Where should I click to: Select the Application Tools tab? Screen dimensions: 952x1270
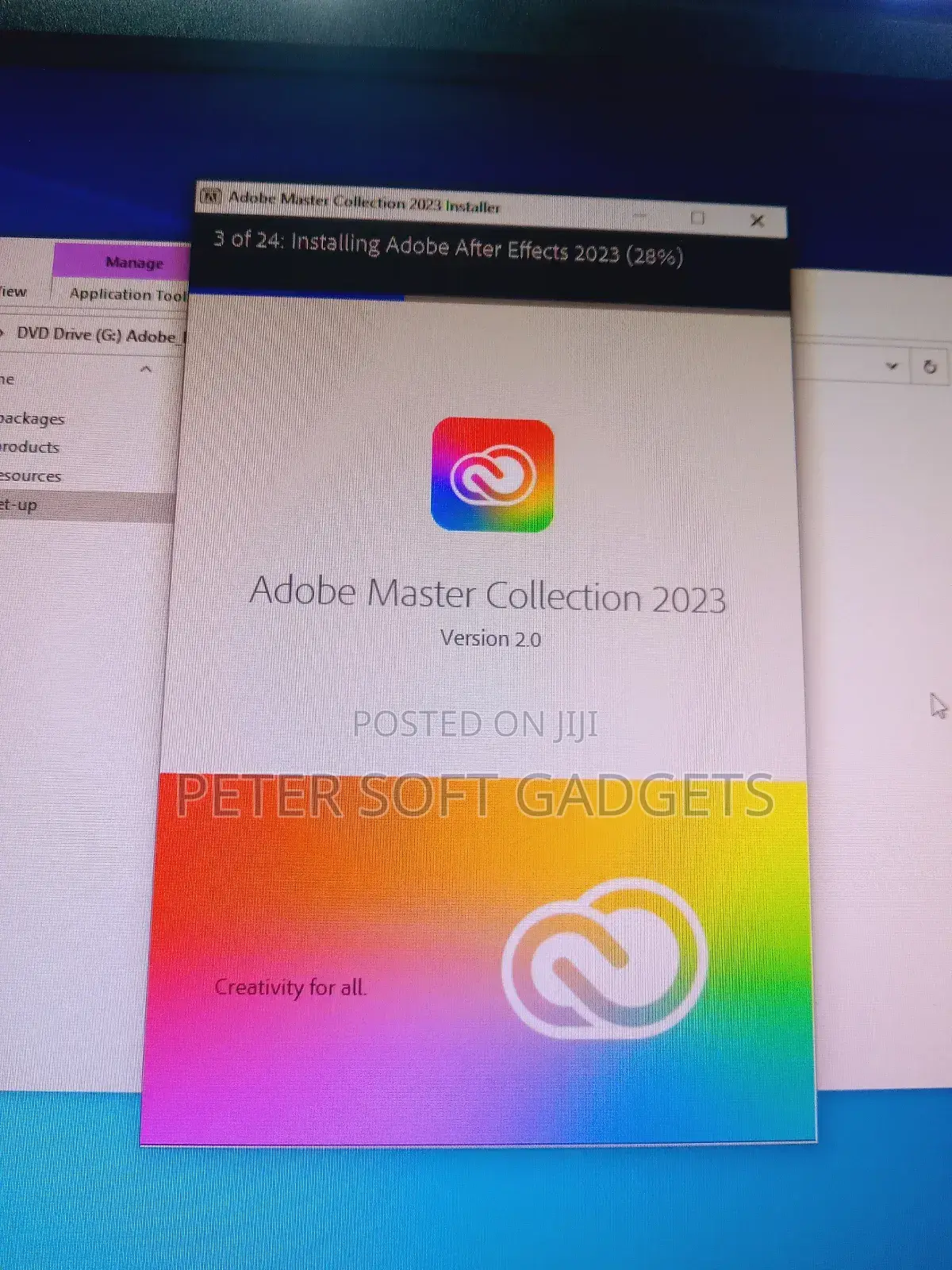[128, 294]
